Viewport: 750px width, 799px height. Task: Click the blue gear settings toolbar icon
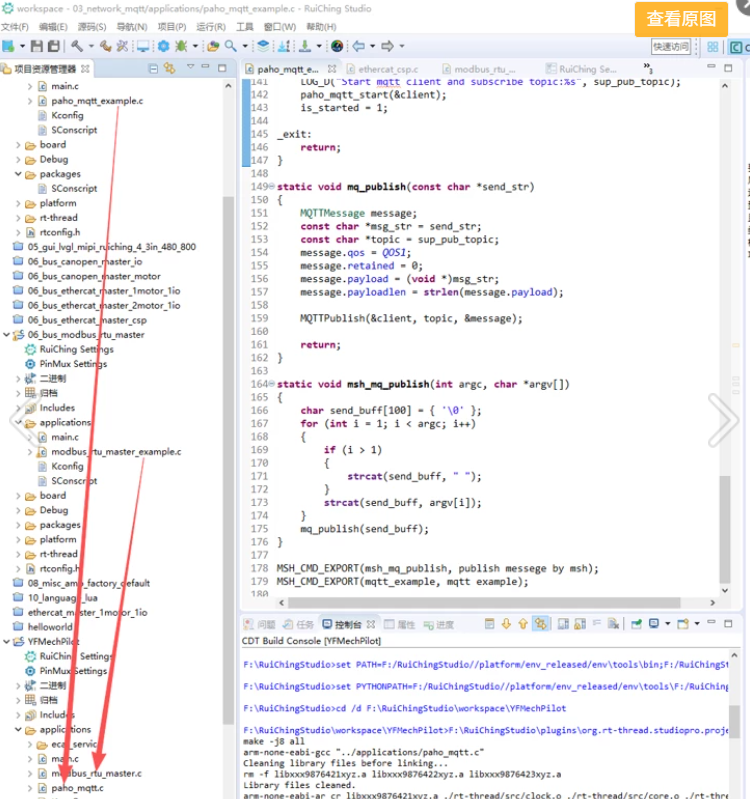coord(164,46)
